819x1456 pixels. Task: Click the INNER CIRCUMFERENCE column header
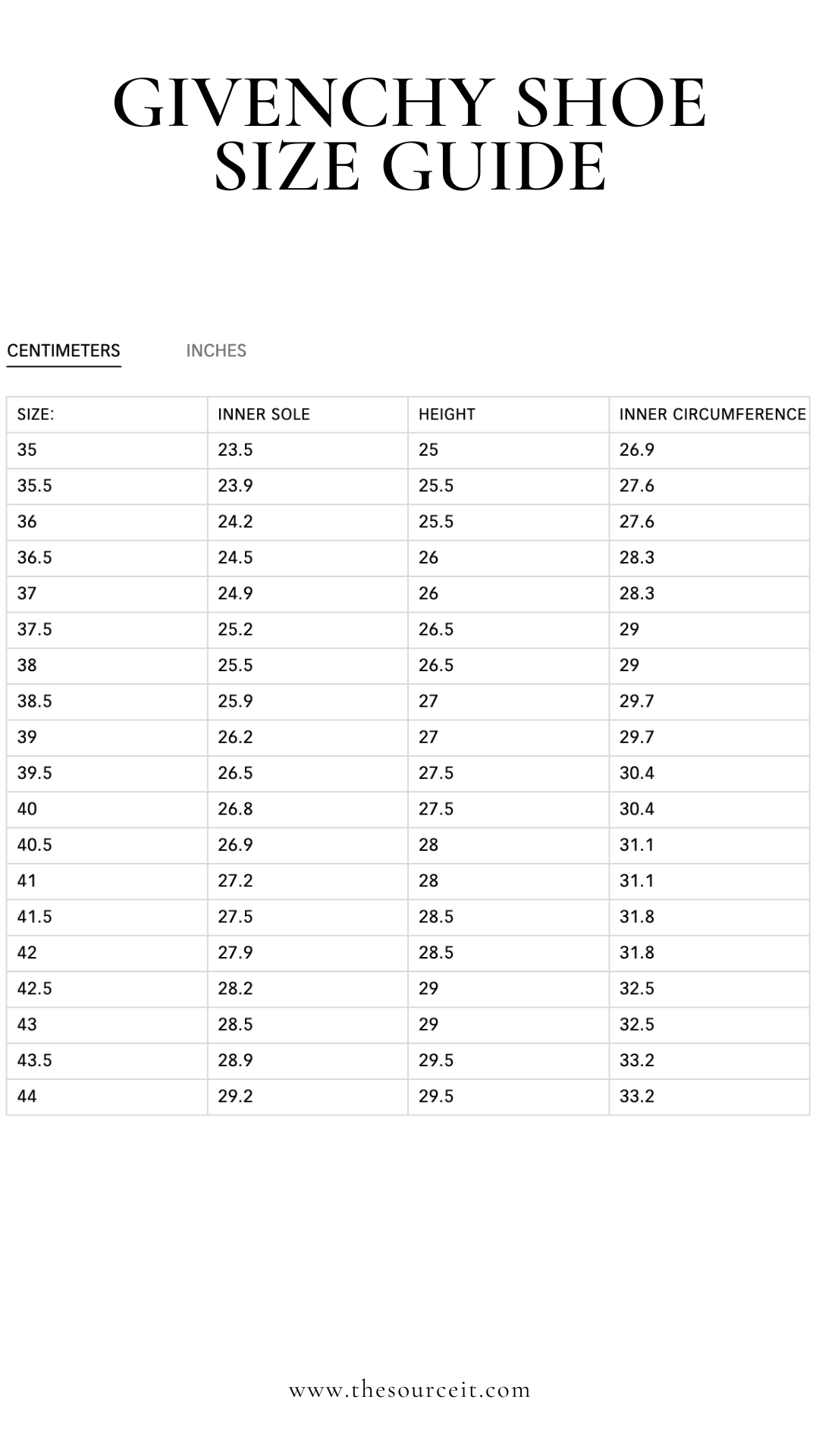pos(709,415)
